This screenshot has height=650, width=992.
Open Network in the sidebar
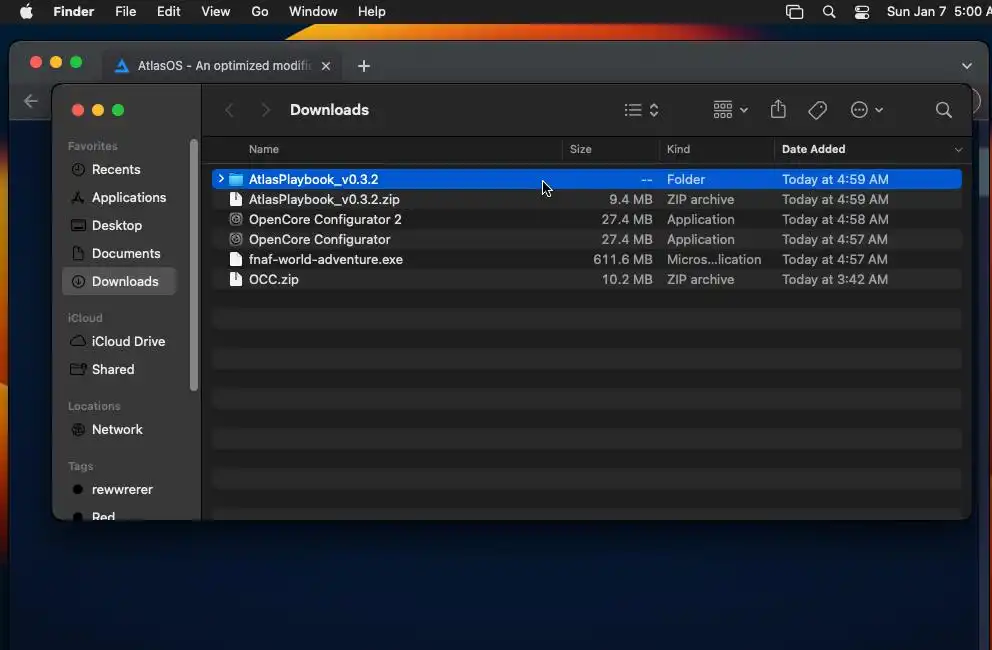click(x=119, y=429)
